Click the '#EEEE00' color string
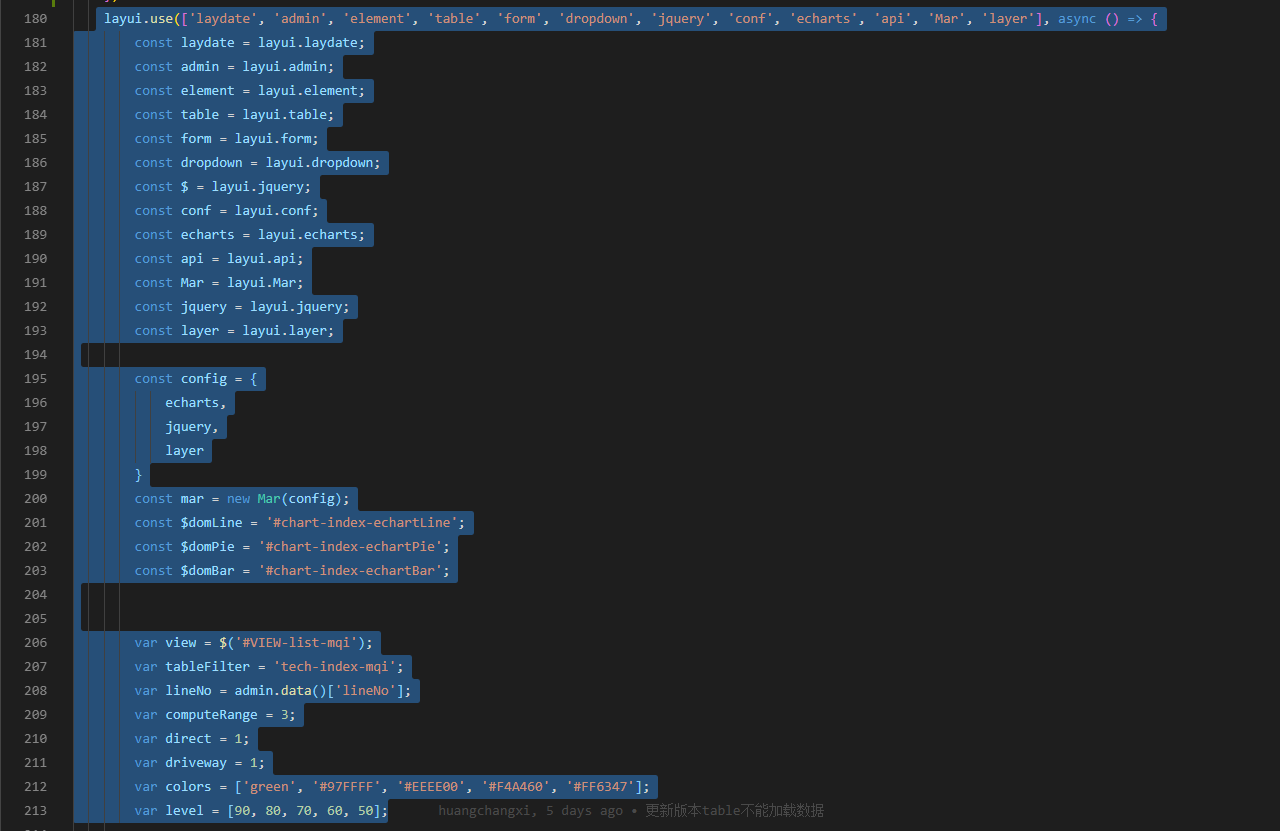Image resolution: width=1280 pixels, height=831 pixels. [431, 787]
